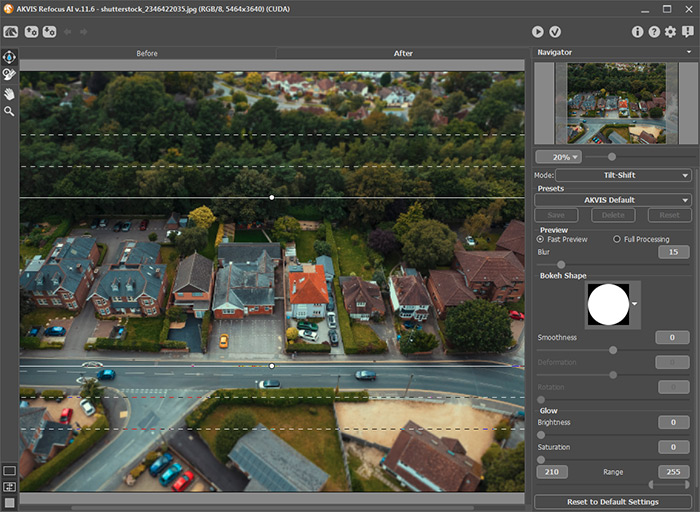Open program info icon
700x512 pixels.
(637, 32)
